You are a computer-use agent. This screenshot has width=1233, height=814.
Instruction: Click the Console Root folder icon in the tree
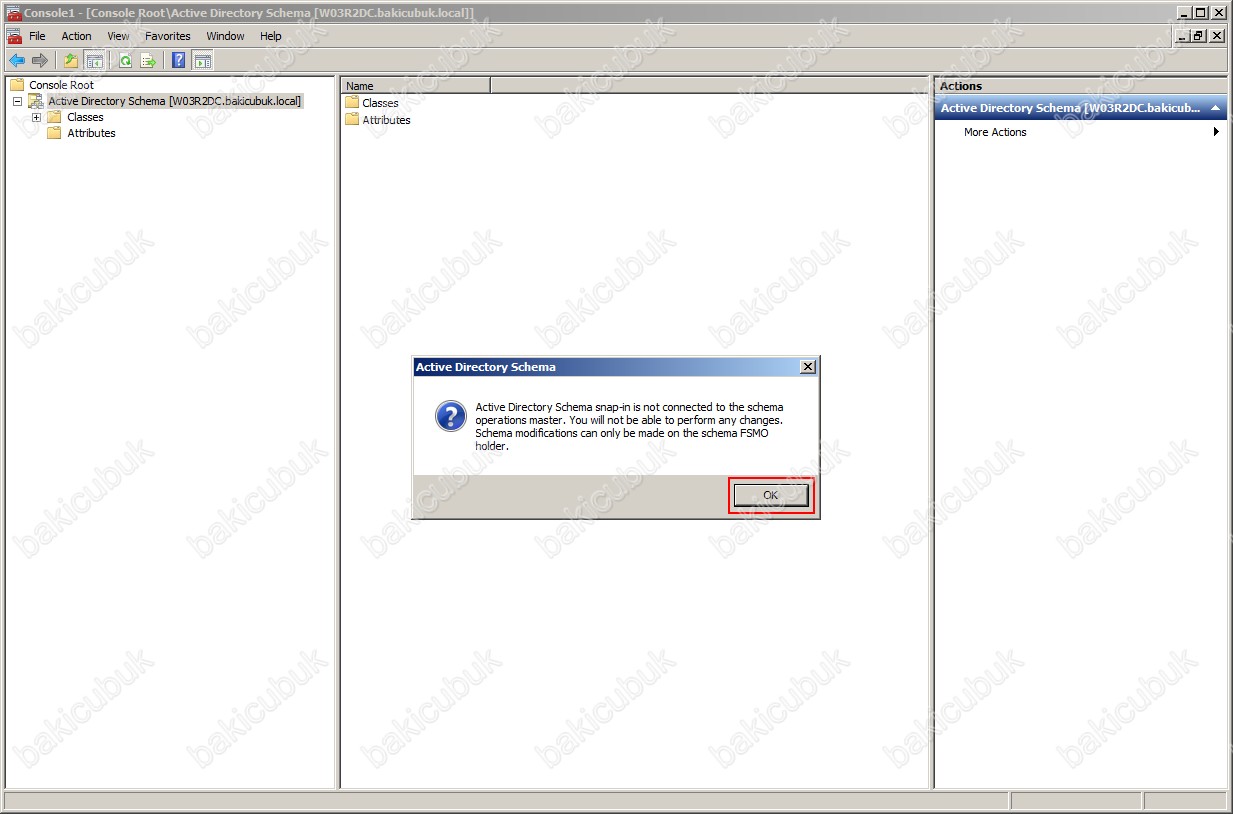pos(17,85)
